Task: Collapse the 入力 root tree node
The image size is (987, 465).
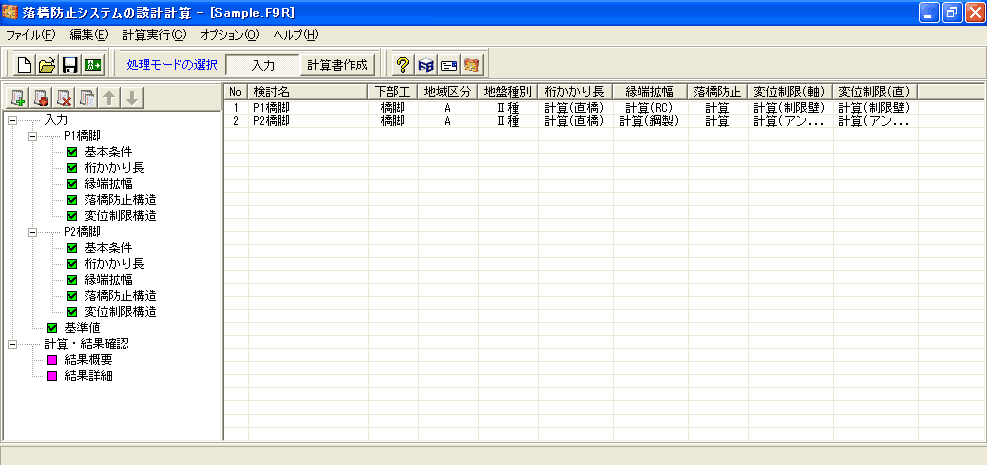Action: tap(13, 120)
